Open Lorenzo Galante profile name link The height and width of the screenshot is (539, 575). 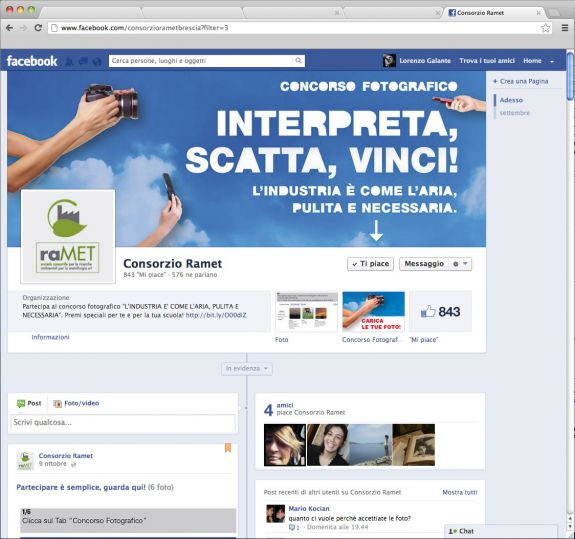425,60
